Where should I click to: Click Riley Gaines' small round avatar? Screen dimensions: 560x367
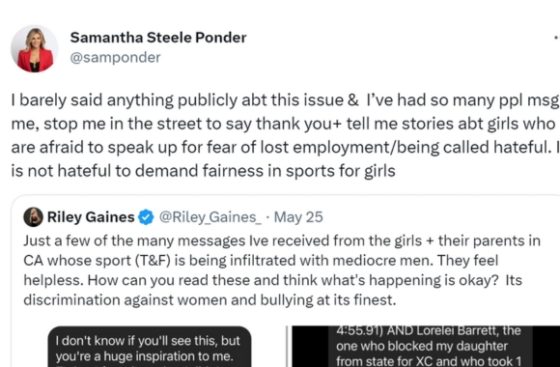[x=33, y=217]
